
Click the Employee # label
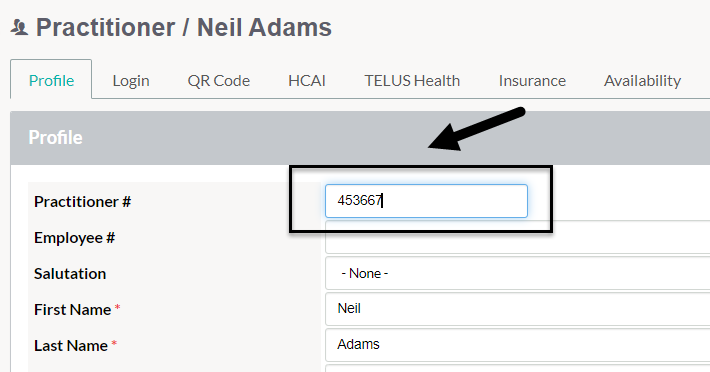click(x=74, y=238)
